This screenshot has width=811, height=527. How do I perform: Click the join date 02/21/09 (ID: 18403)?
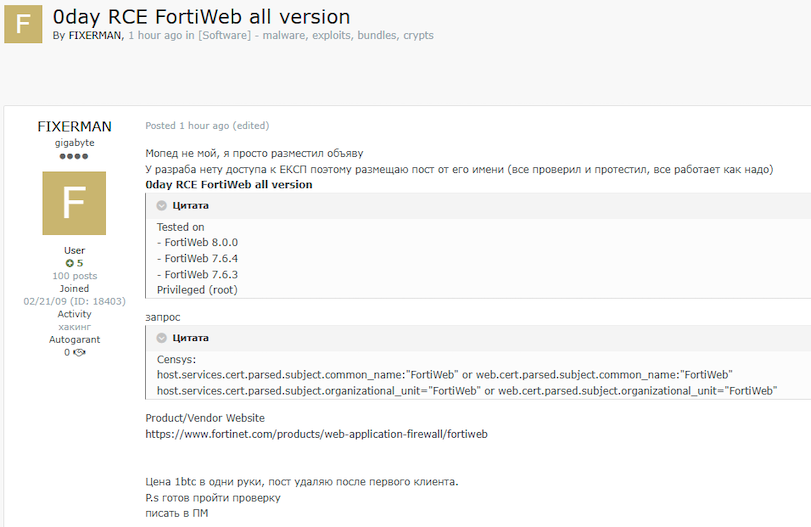[x=74, y=301]
